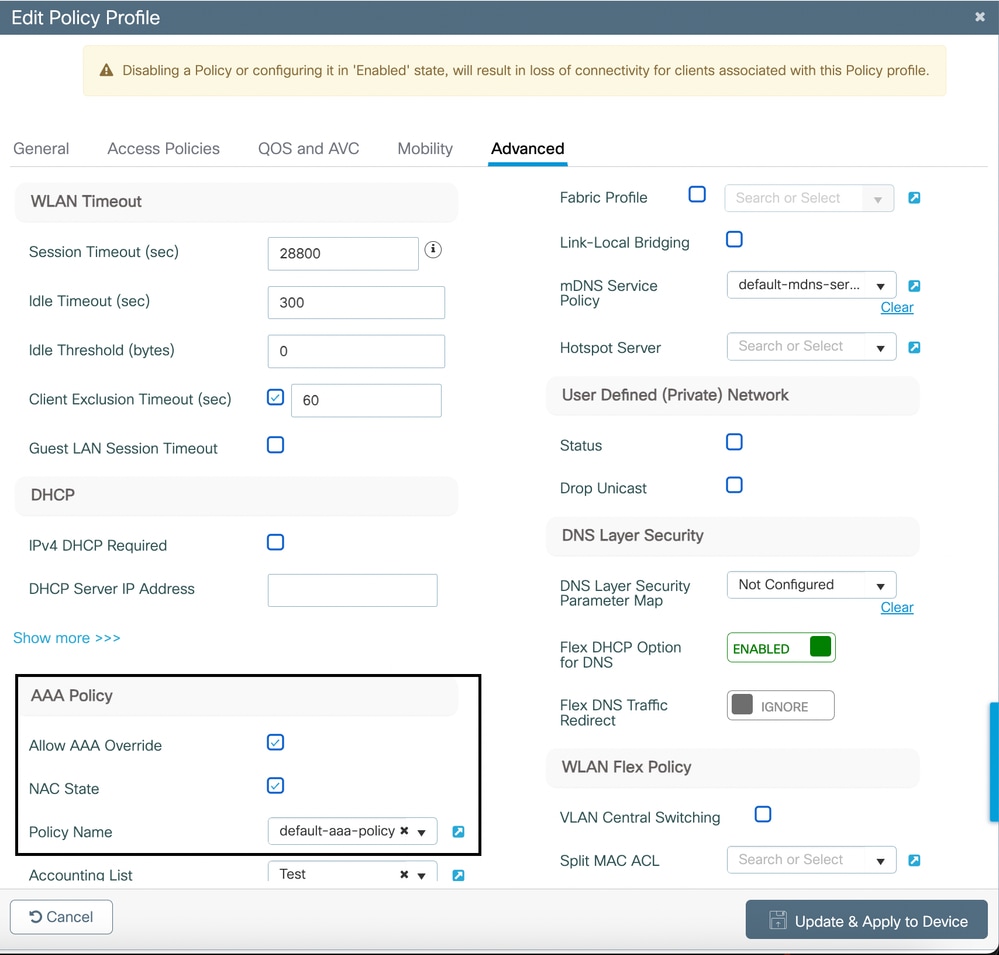999x955 pixels.
Task: Enable Link-Local Bridging
Action: click(734, 239)
